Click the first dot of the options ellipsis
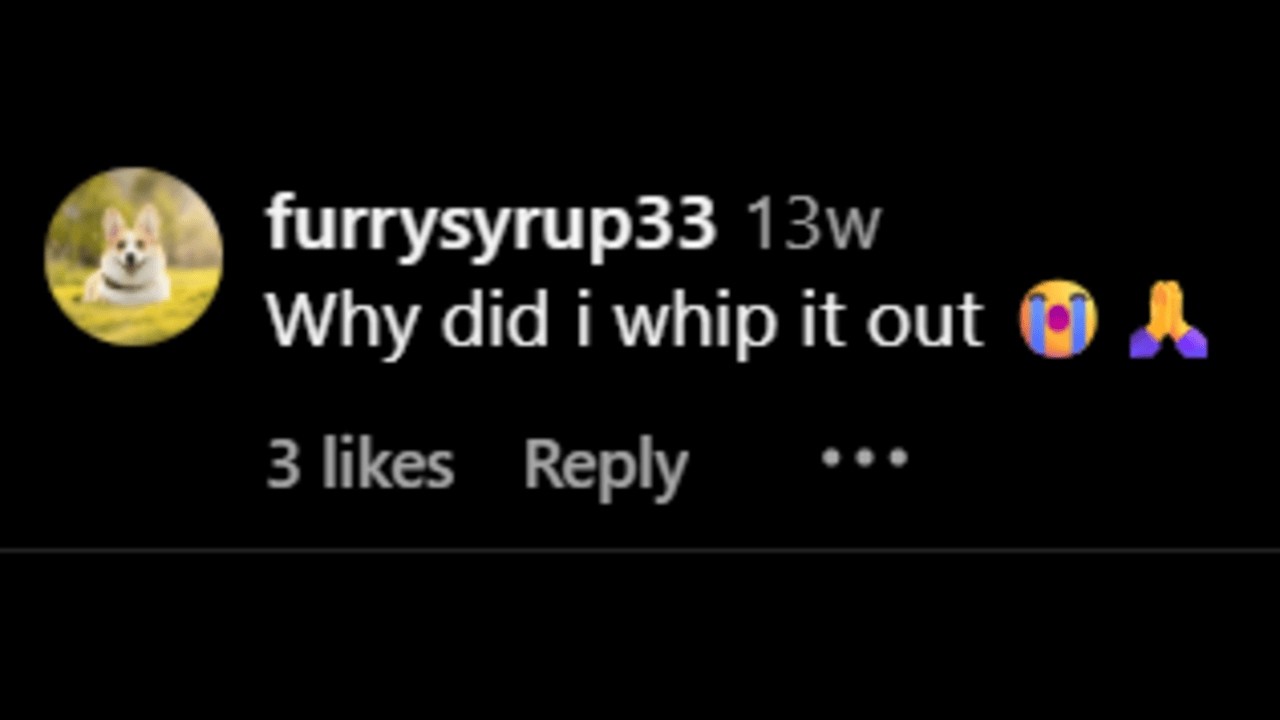Image resolution: width=1280 pixels, height=720 pixels. point(830,458)
